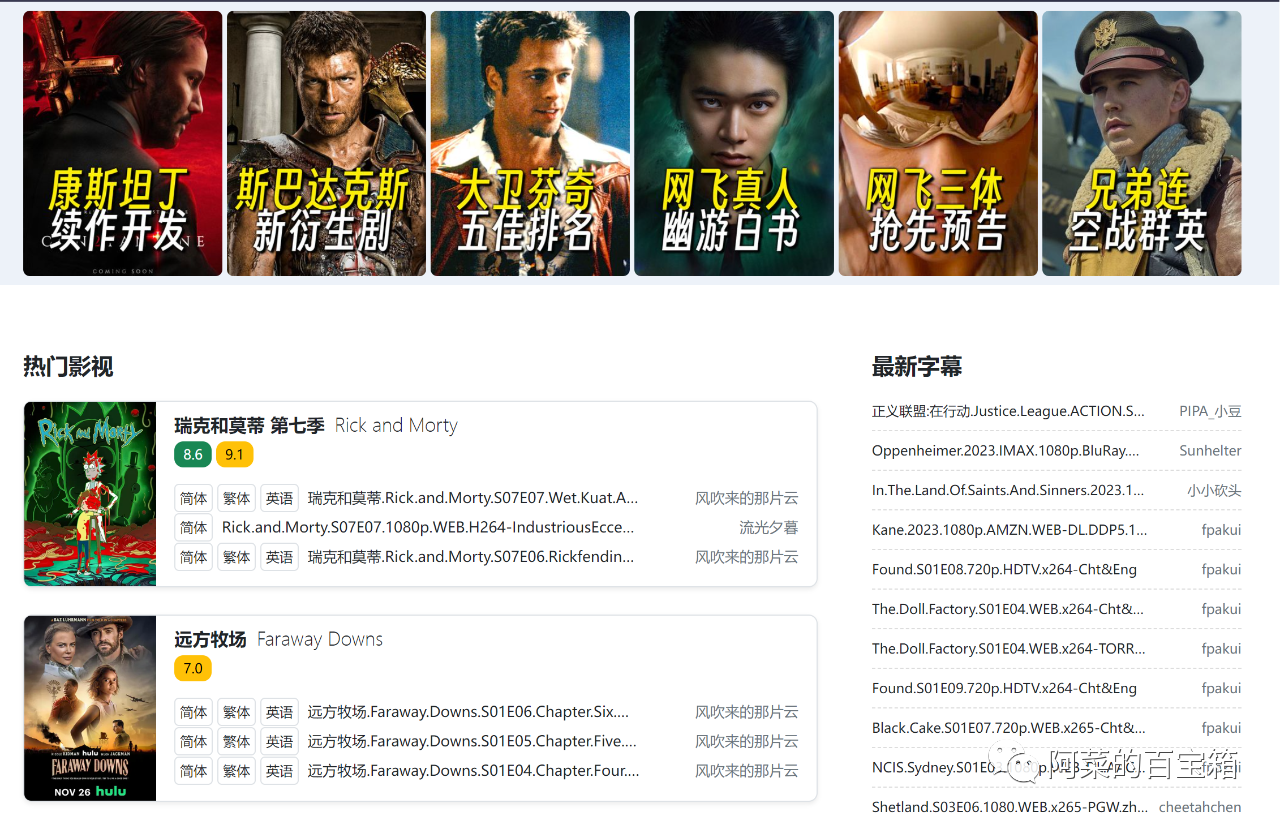This screenshot has height=821, width=1280.
Task: Open the 网飞真人 幽游白书 banner
Action: [734, 143]
